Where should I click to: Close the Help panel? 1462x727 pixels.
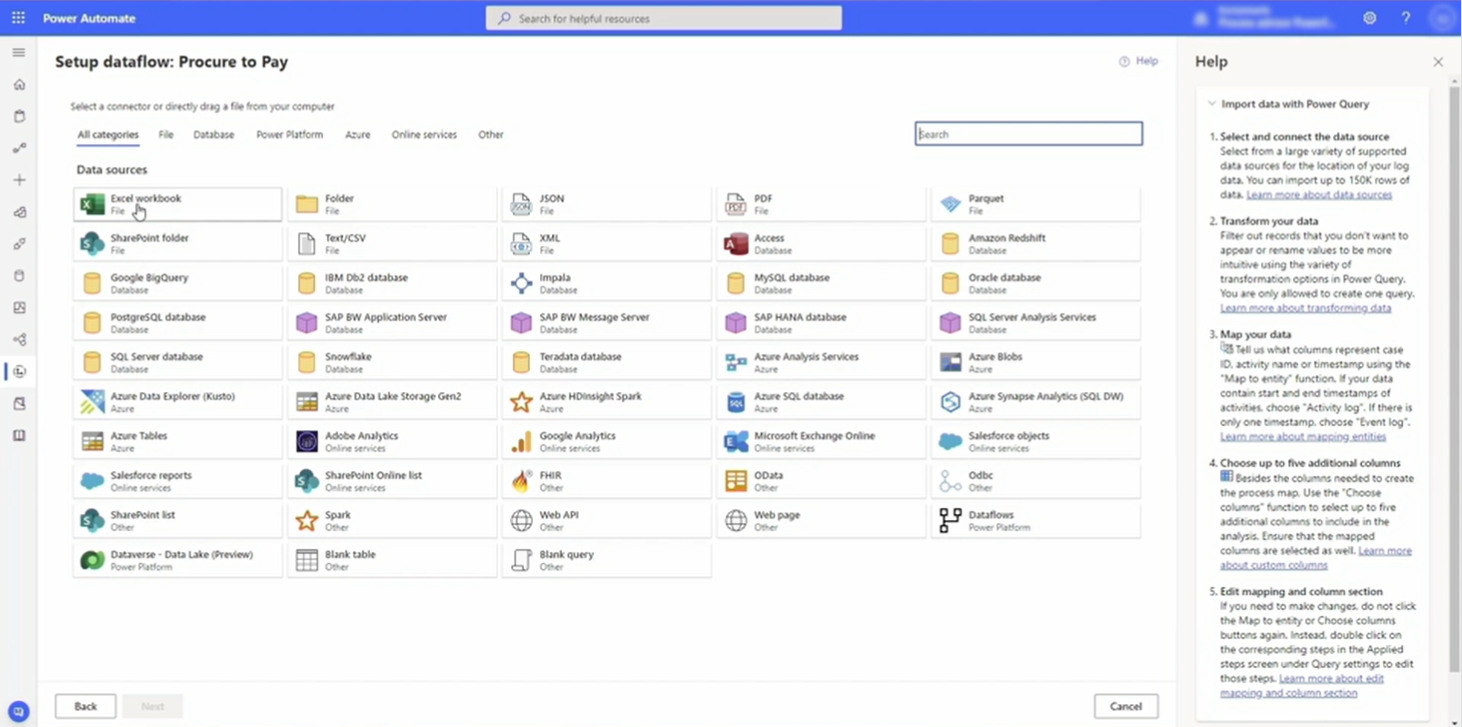(x=1438, y=61)
